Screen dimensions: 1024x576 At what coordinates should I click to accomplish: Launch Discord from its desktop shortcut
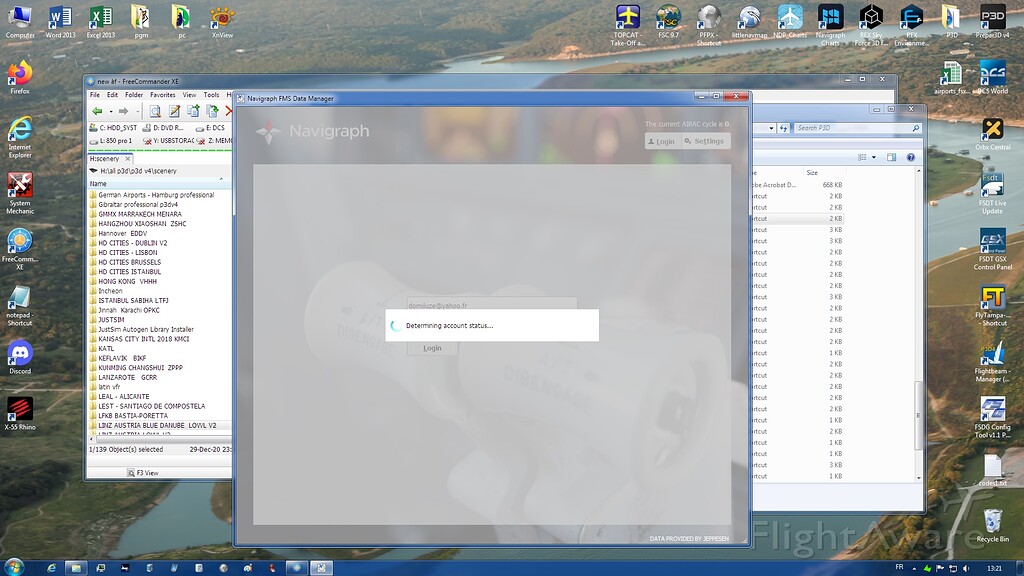pos(20,355)
